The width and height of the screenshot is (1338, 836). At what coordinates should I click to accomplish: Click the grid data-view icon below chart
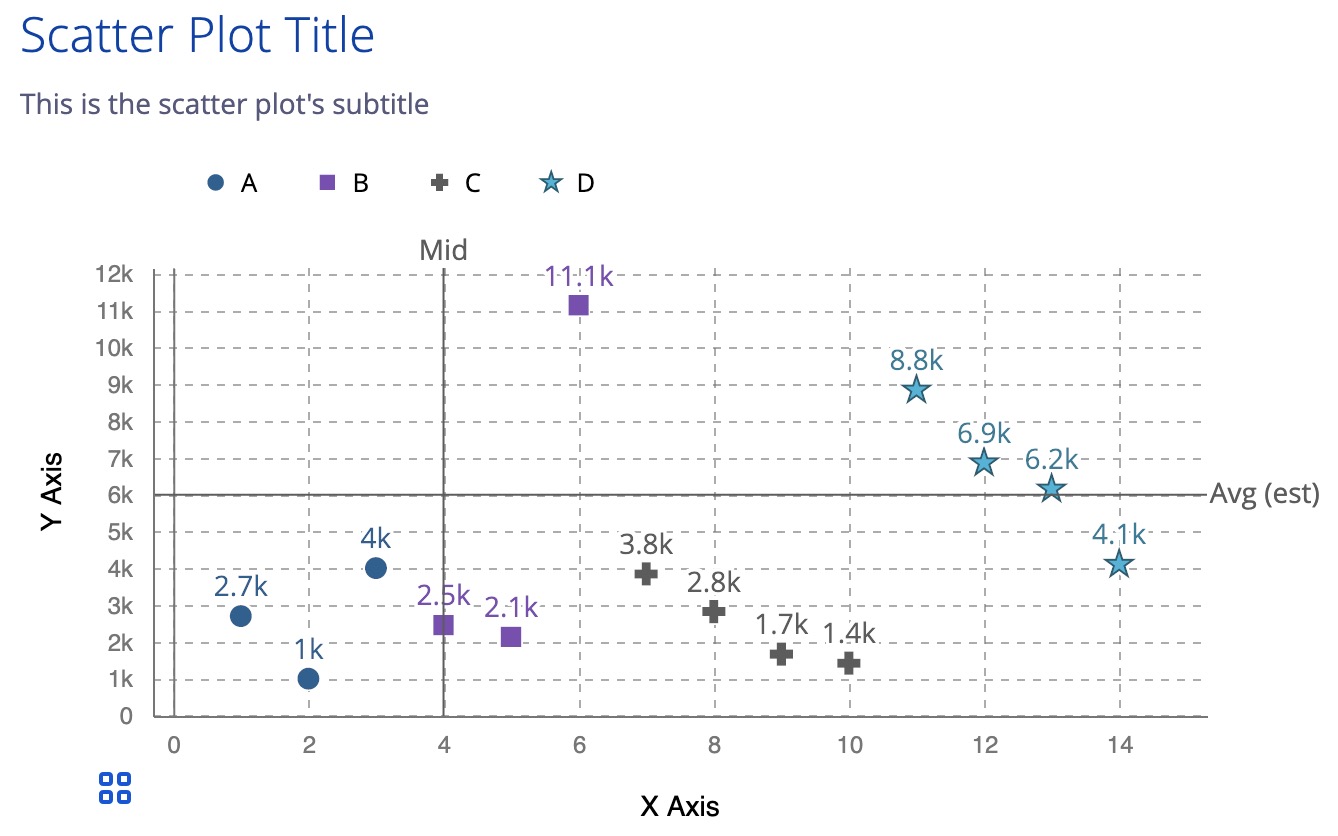tap(116, 788)
